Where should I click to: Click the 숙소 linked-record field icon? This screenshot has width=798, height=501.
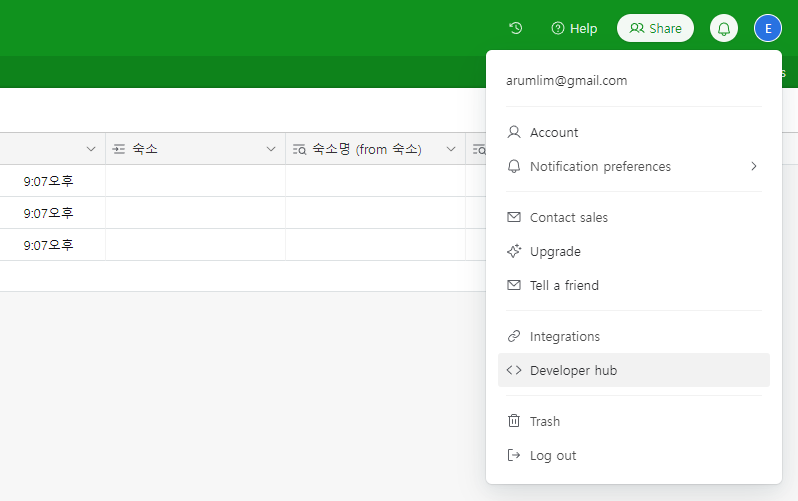click(x=119, y=149)
